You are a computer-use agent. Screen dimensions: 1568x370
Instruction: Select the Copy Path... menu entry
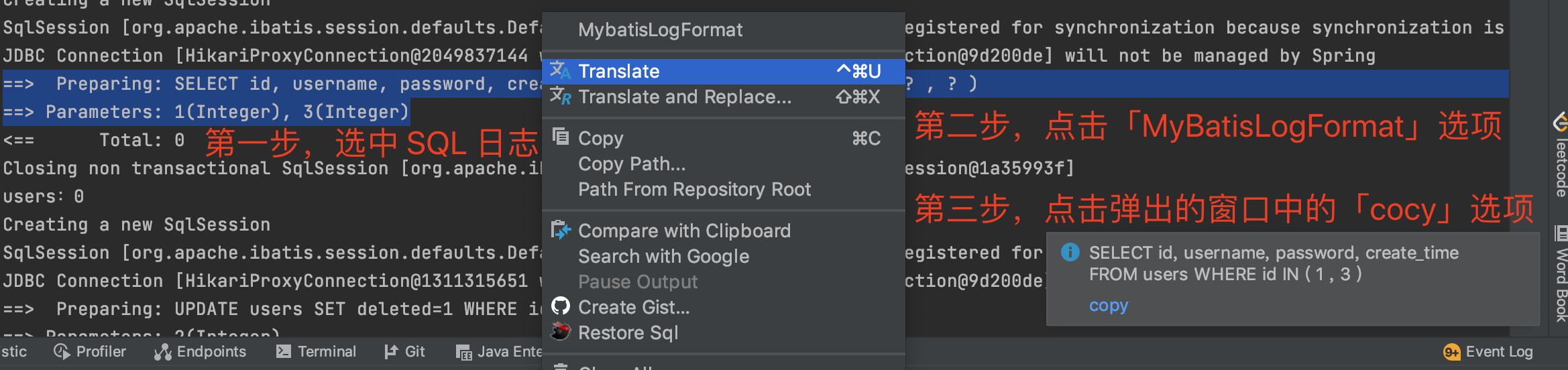[x=632, y=164]
